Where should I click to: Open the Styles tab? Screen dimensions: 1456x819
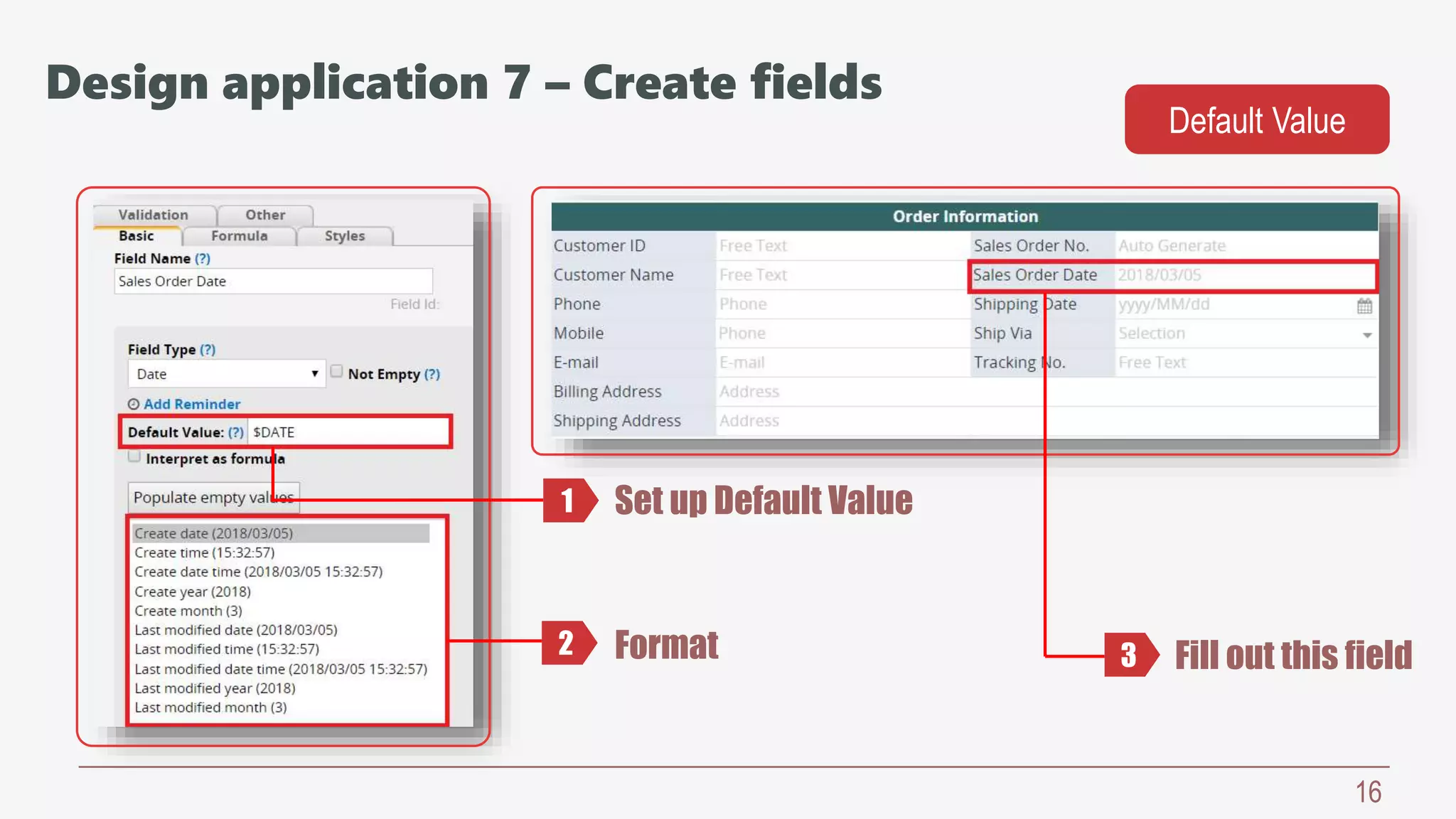tap(345, 236)
